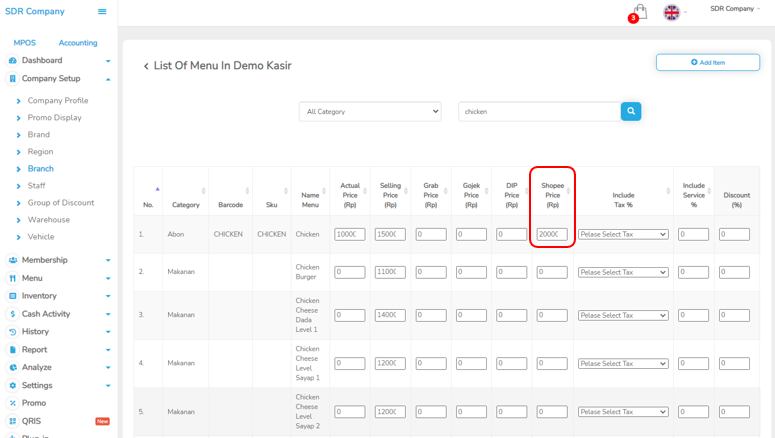775x438 pixels.
Task: Click the Add Item button
Action: point(707,62)
